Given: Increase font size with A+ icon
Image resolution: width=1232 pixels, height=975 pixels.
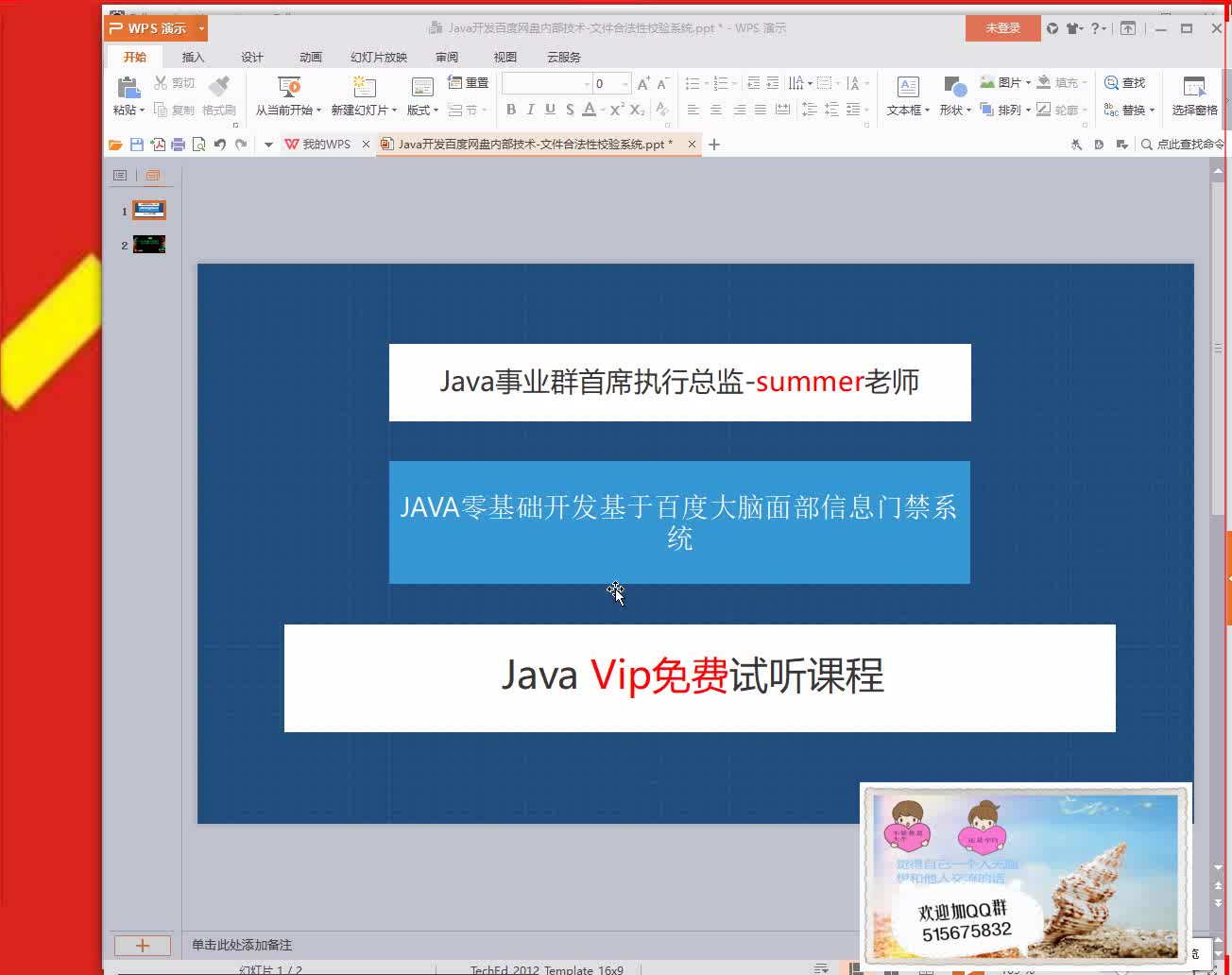Looking at the screenshot, I should (x=643, y=83).
